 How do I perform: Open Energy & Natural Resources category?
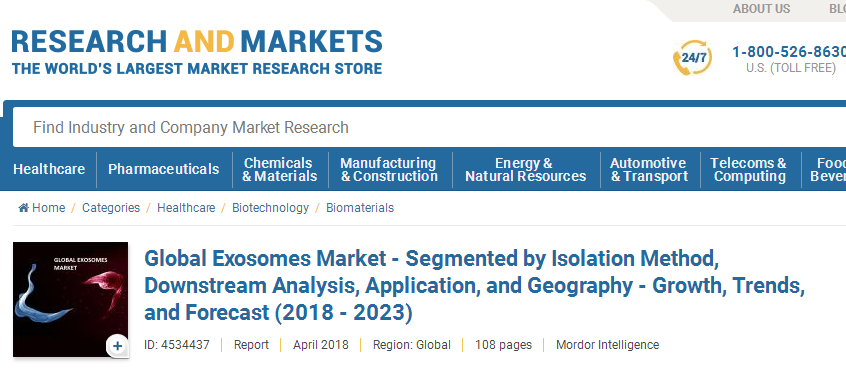526,169
